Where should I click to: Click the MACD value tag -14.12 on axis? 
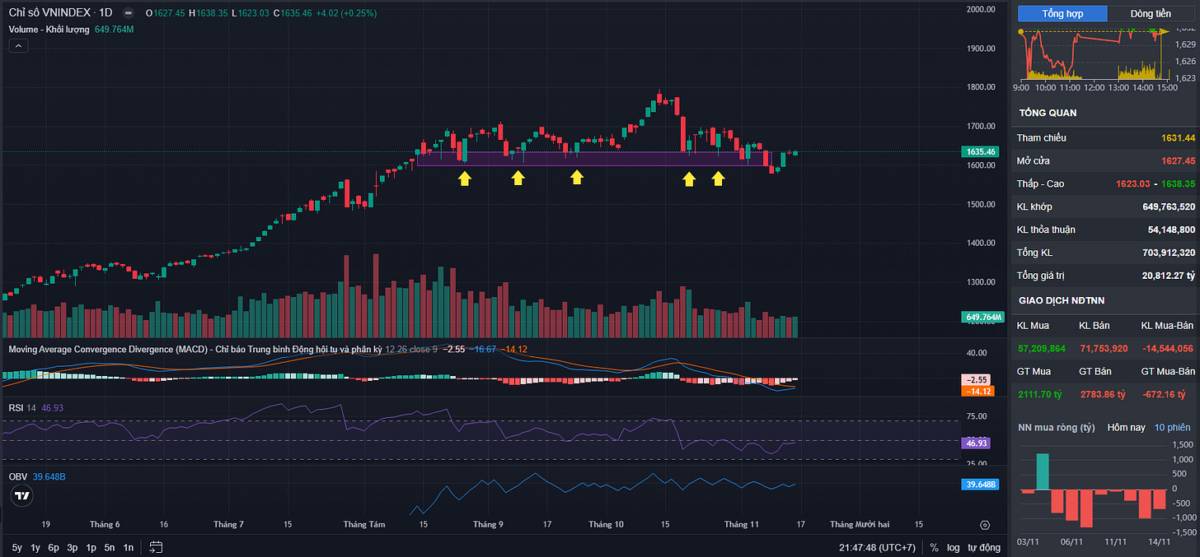977,391
